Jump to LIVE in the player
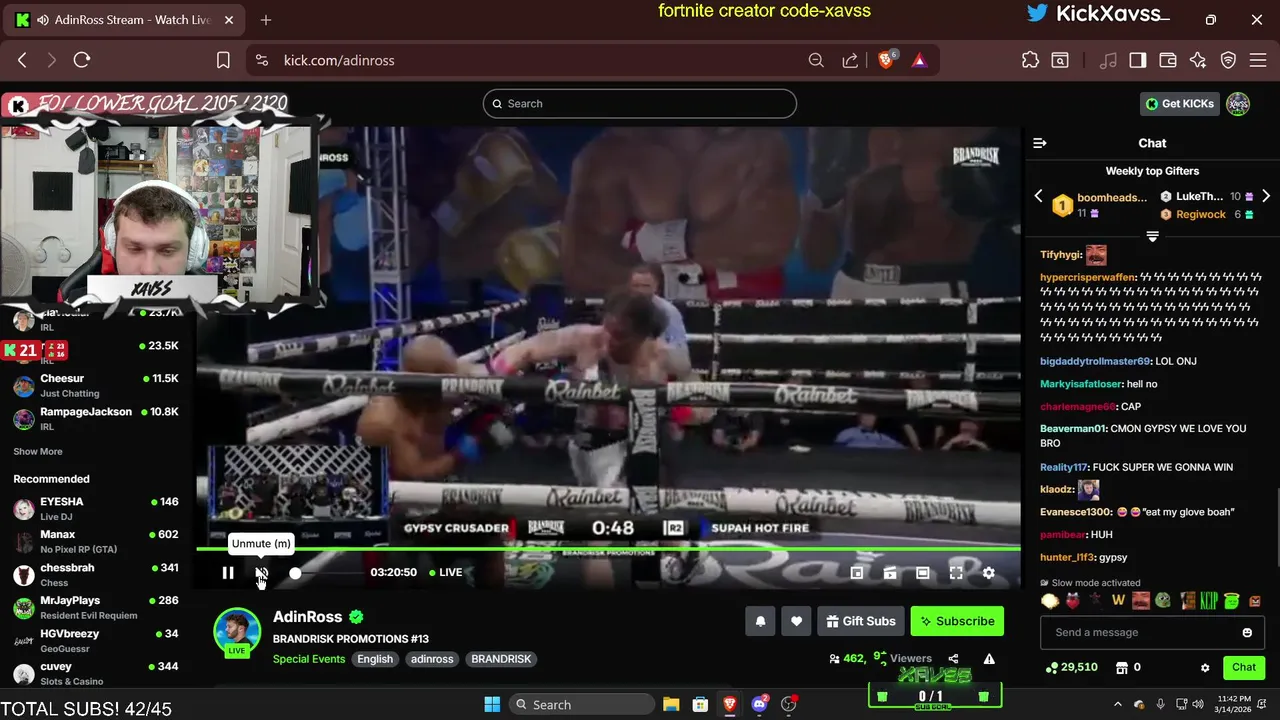Image resolution: width=1280 pixels, height=720 pixels. pyautogui.click(x=446, y=572)
